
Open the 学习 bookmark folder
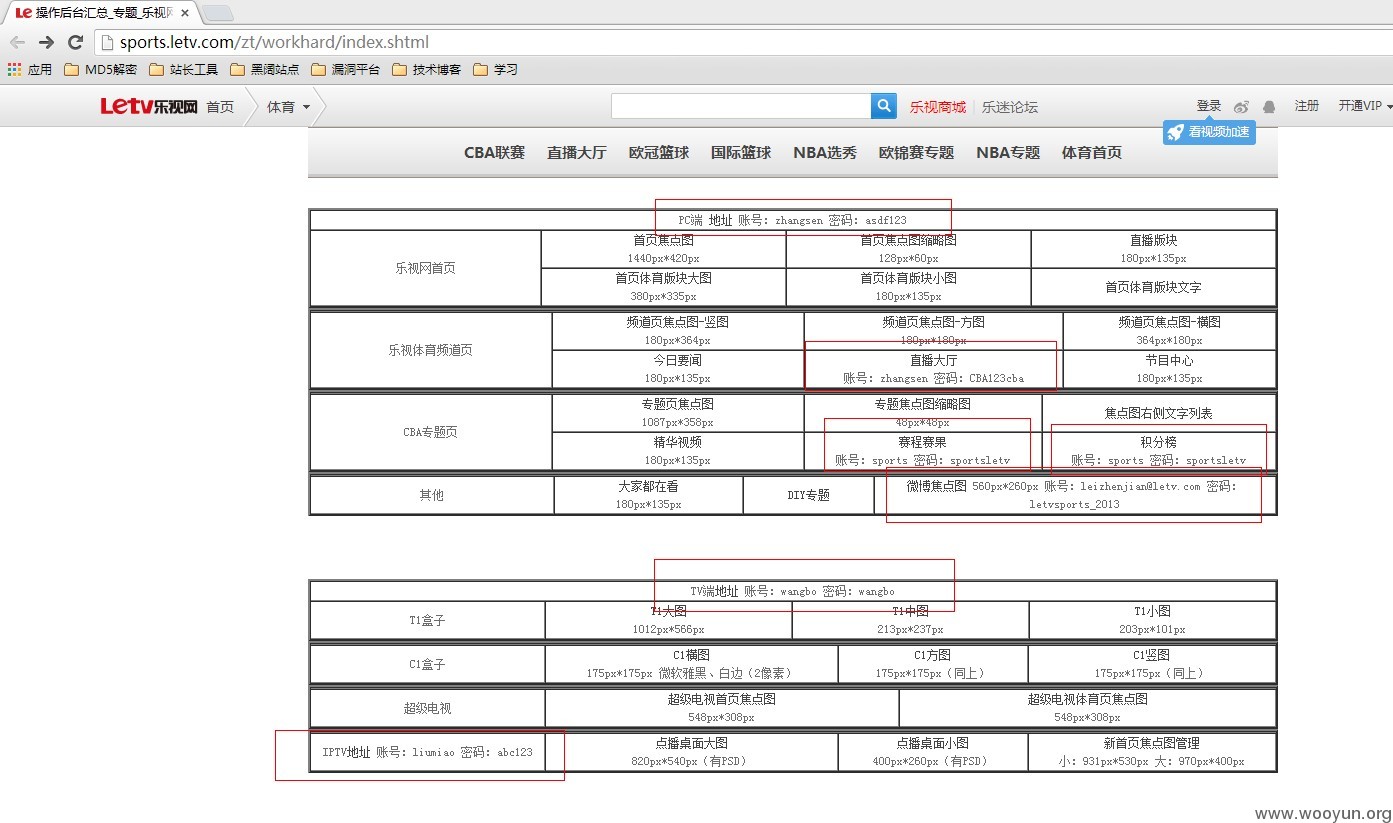click(x=495, y=69)
